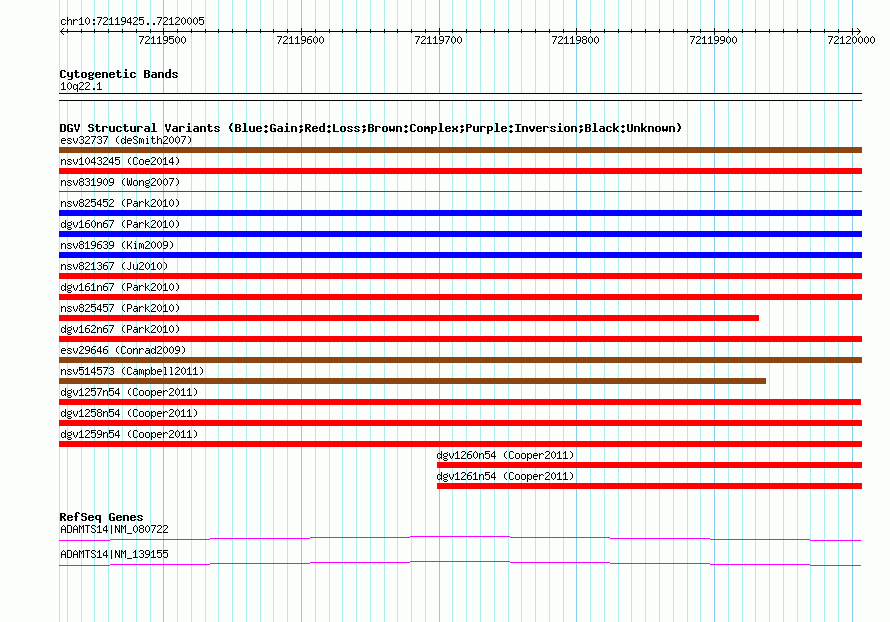Click the dgv1259n54 (Cooper2011) label
890x622 pixels.
(x=129, y=434)
